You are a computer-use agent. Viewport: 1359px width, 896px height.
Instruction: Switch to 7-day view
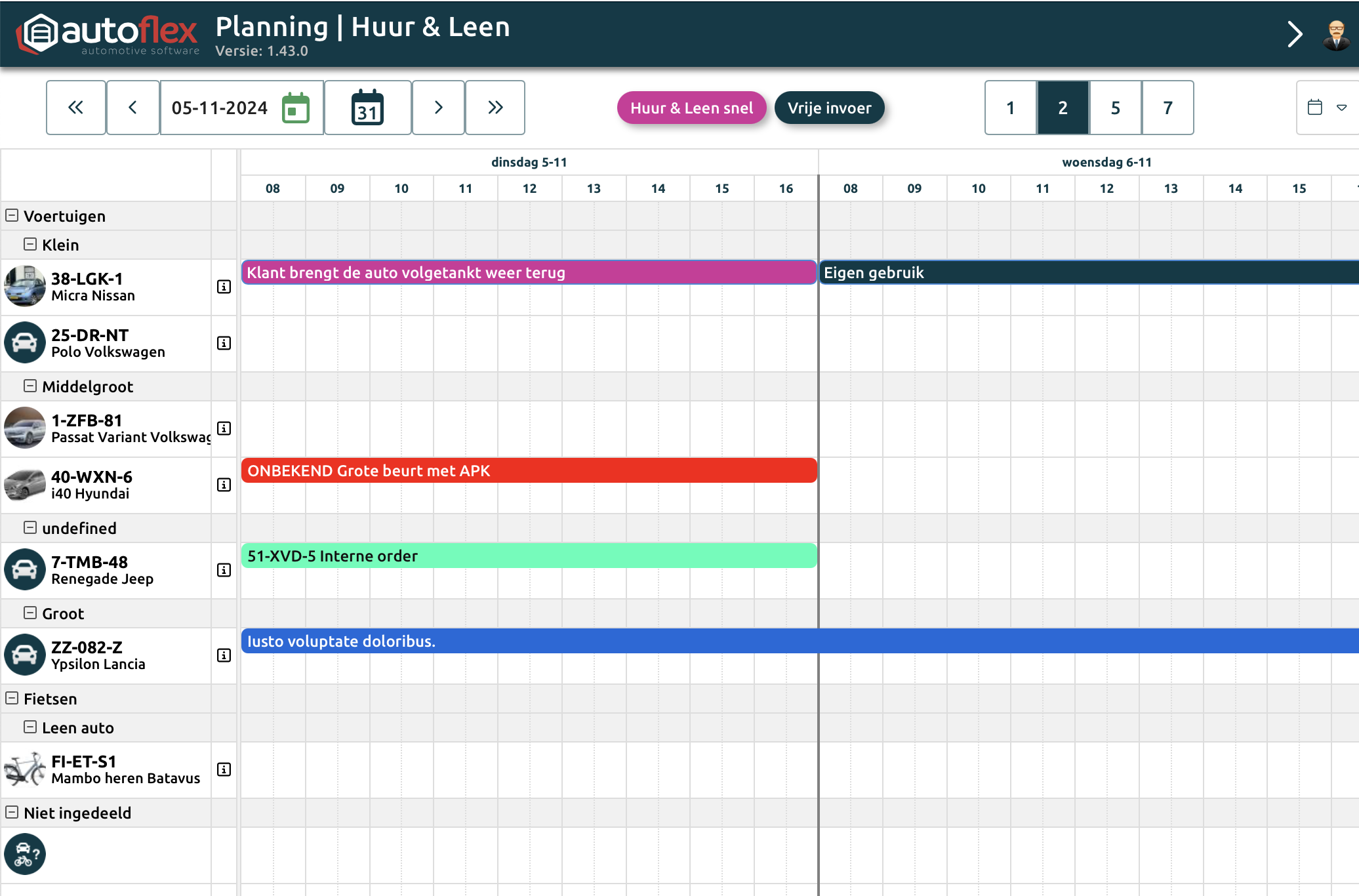tap(1167, 108)
